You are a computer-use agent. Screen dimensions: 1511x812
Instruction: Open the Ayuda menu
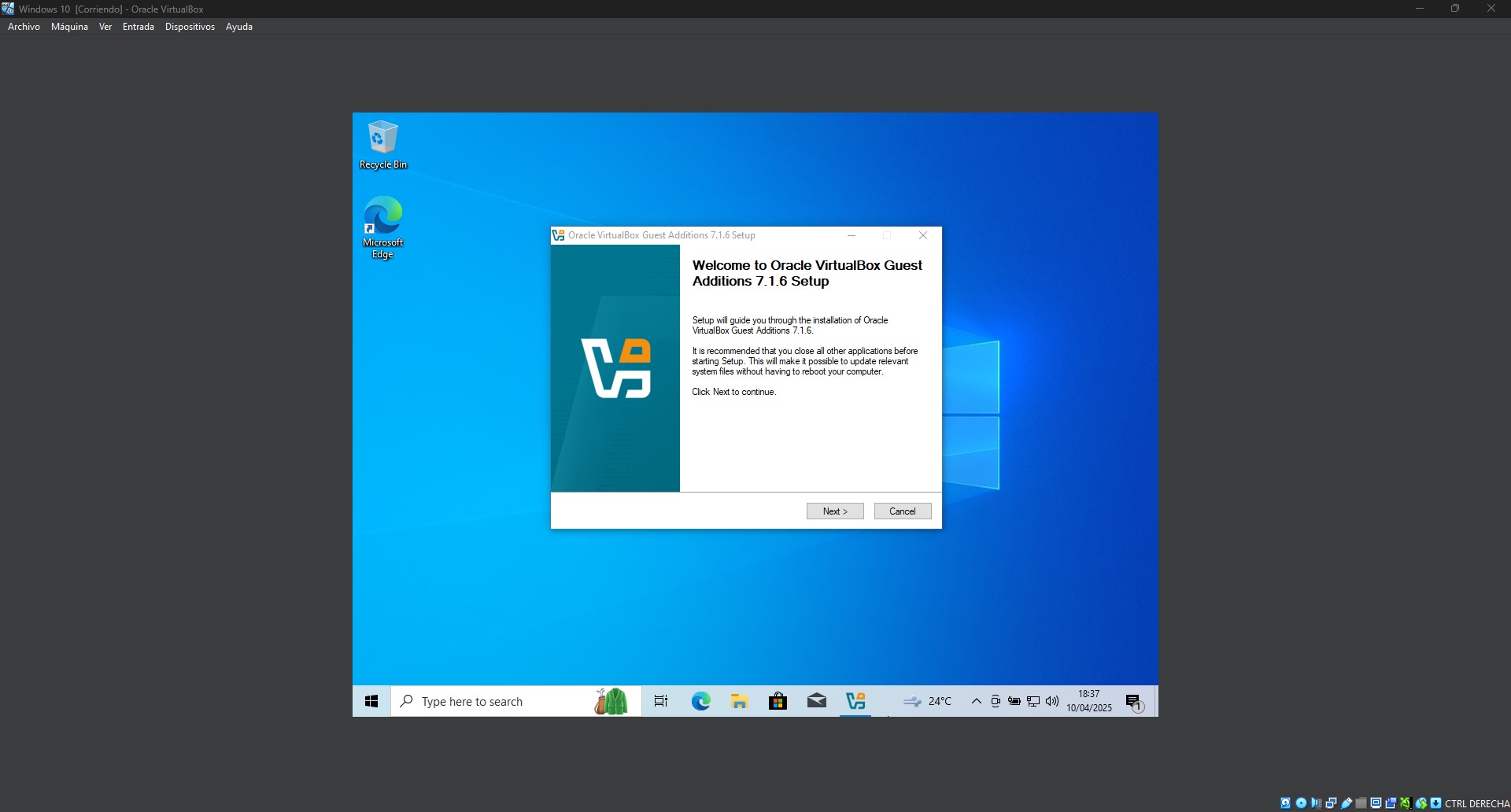(x=239, y=27)
